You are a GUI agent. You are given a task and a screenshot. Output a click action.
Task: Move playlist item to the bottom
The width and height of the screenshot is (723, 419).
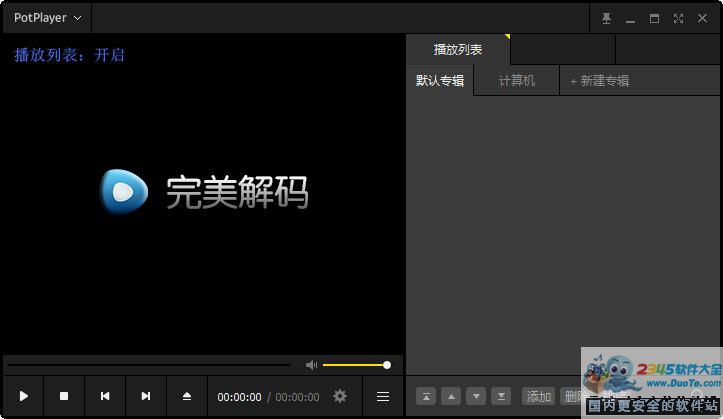(501, 396)
